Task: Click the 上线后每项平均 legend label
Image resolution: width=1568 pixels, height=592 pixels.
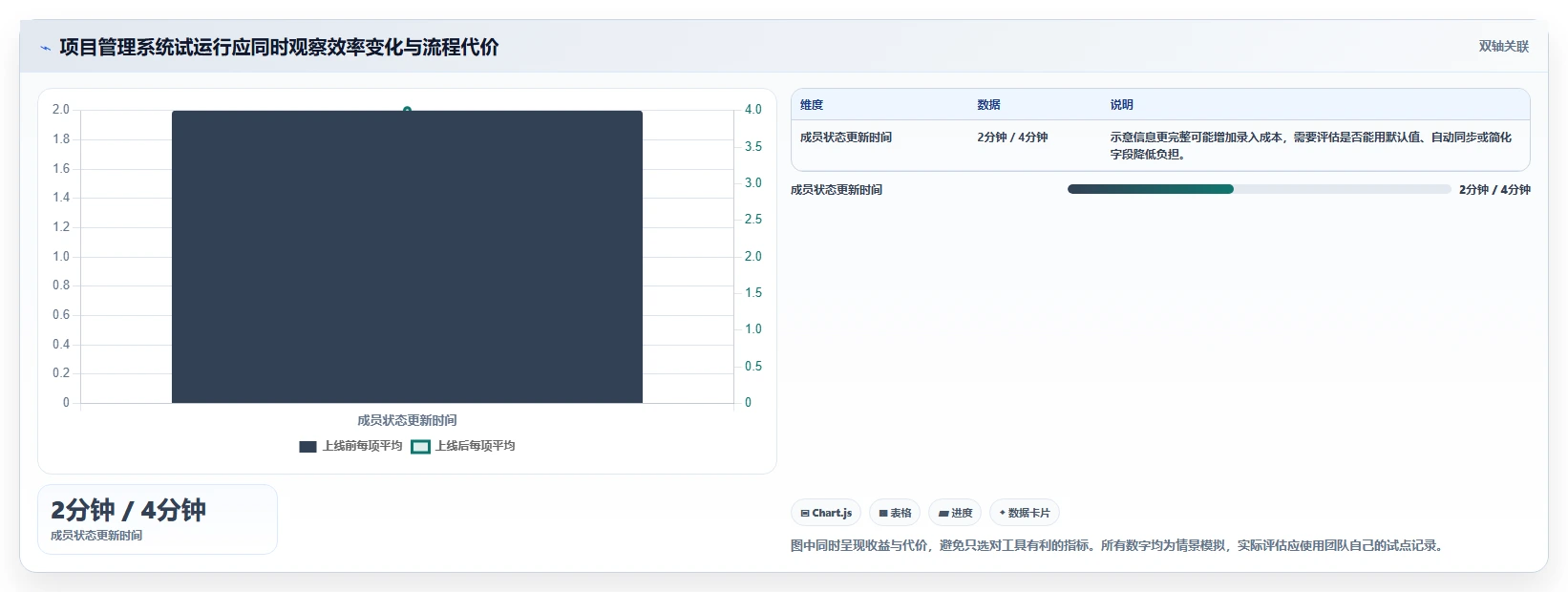Action: tap(475, 446)
